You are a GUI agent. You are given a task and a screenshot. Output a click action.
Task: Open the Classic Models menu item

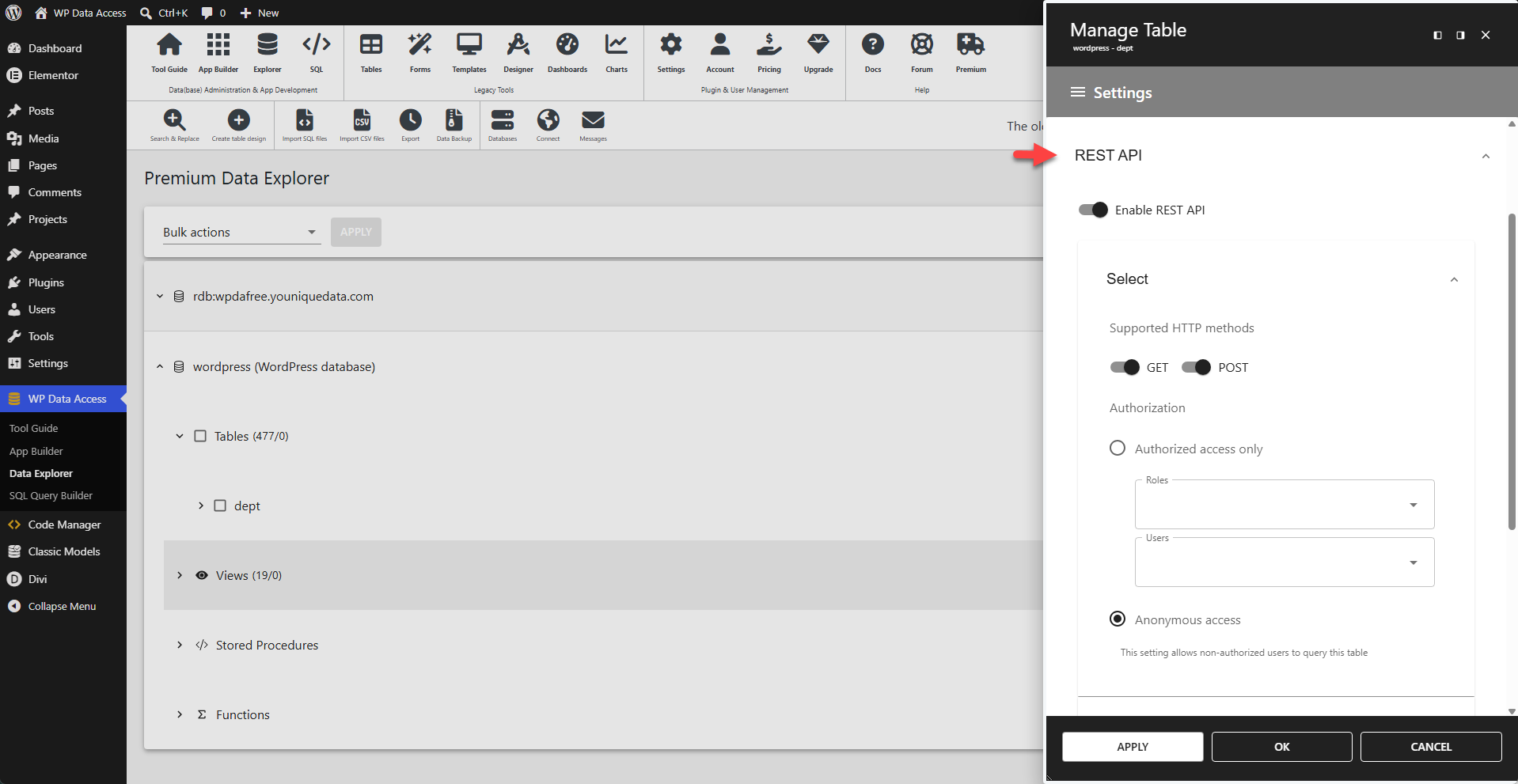[63, 551]
